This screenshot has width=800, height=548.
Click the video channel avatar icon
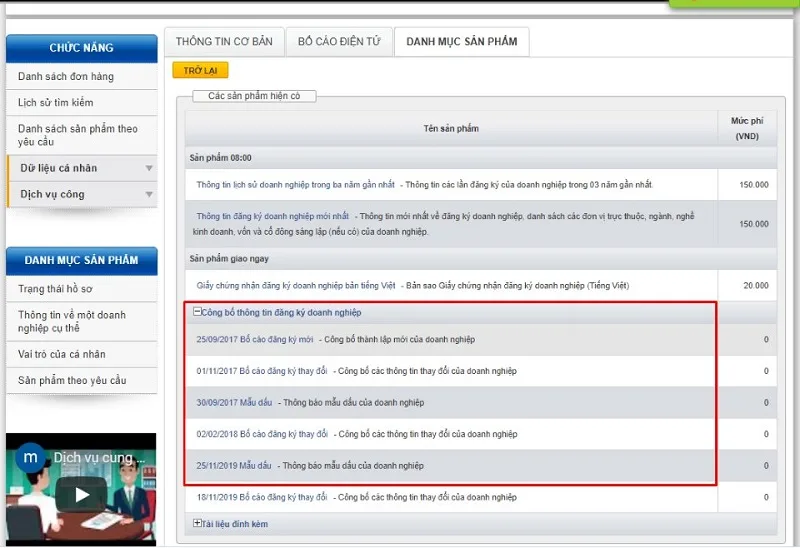(x=30, y=457)
